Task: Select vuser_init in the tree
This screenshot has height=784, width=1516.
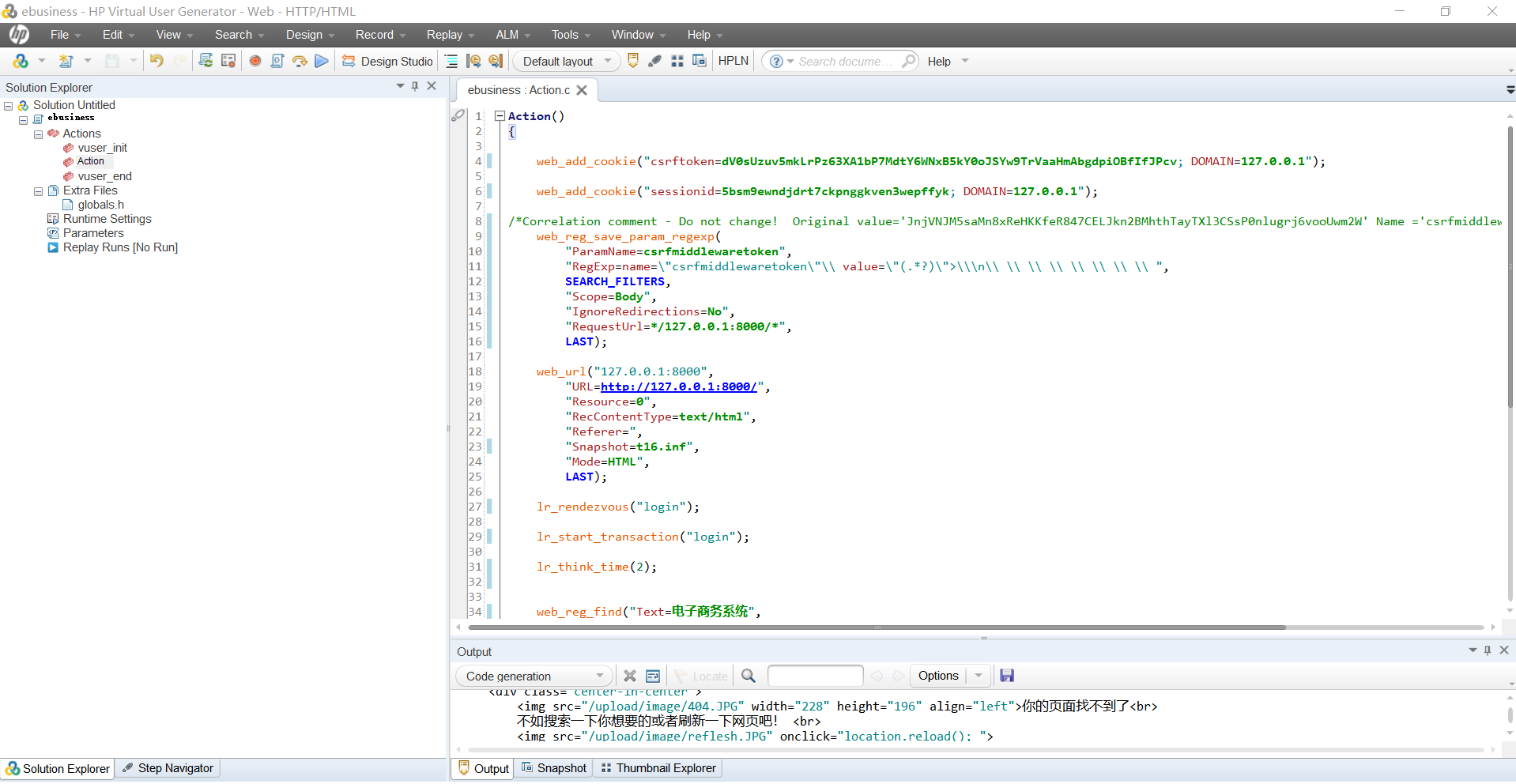Action: tap(102, 148)
